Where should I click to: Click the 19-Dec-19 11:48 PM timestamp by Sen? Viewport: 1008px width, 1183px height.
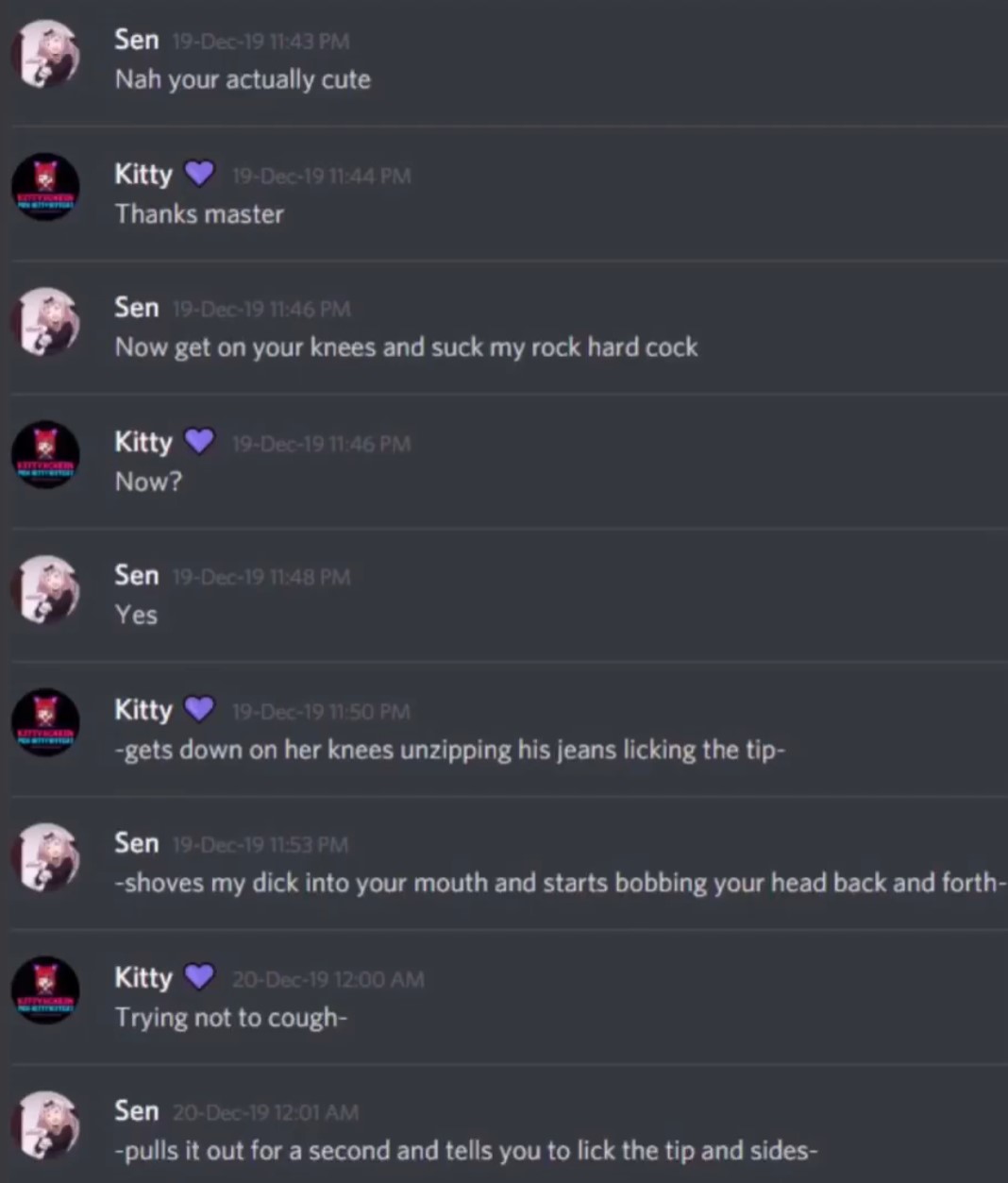coord(261,577)
